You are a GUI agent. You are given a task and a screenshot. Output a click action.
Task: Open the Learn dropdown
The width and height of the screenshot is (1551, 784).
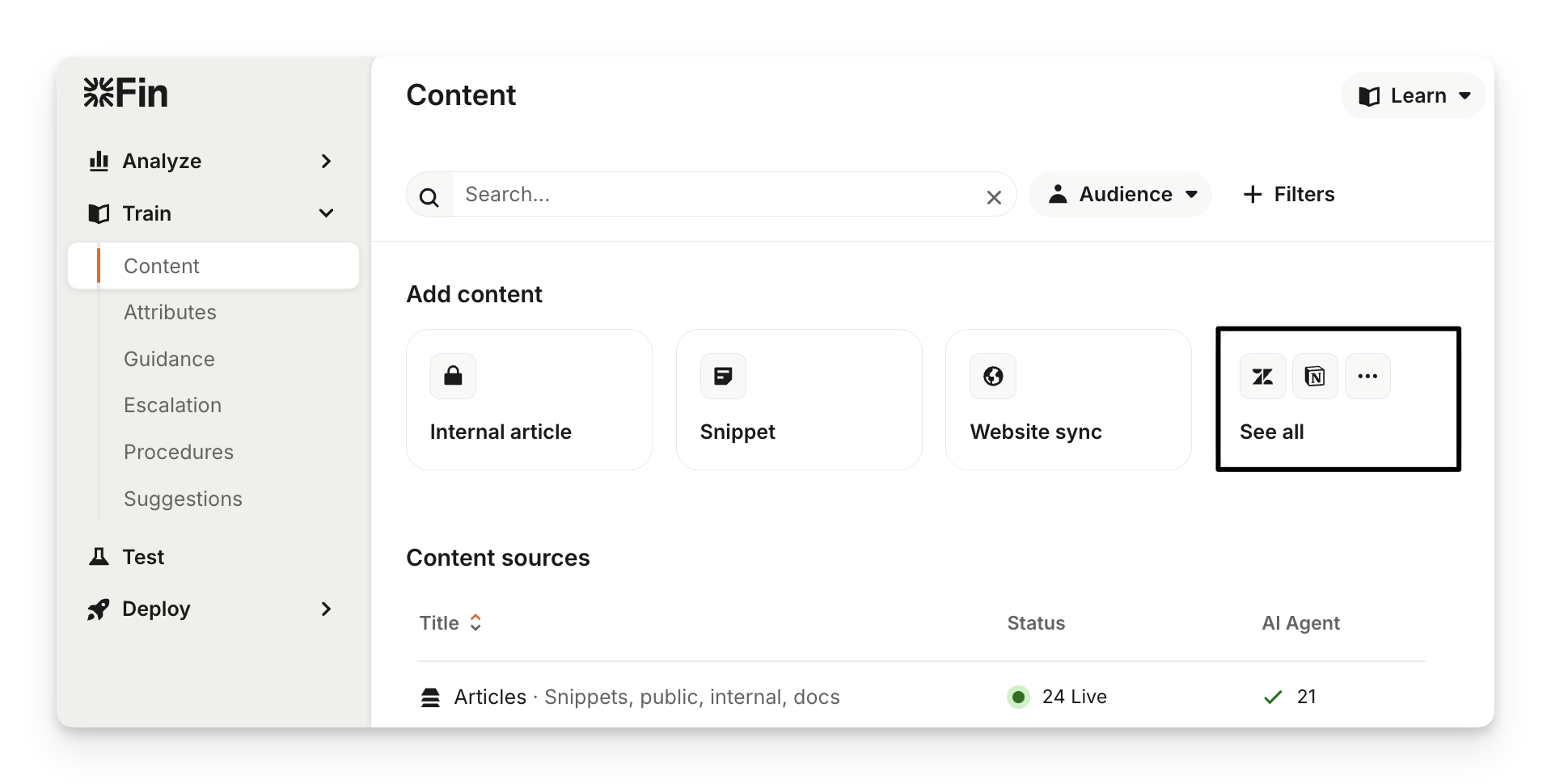point(1413,96)
